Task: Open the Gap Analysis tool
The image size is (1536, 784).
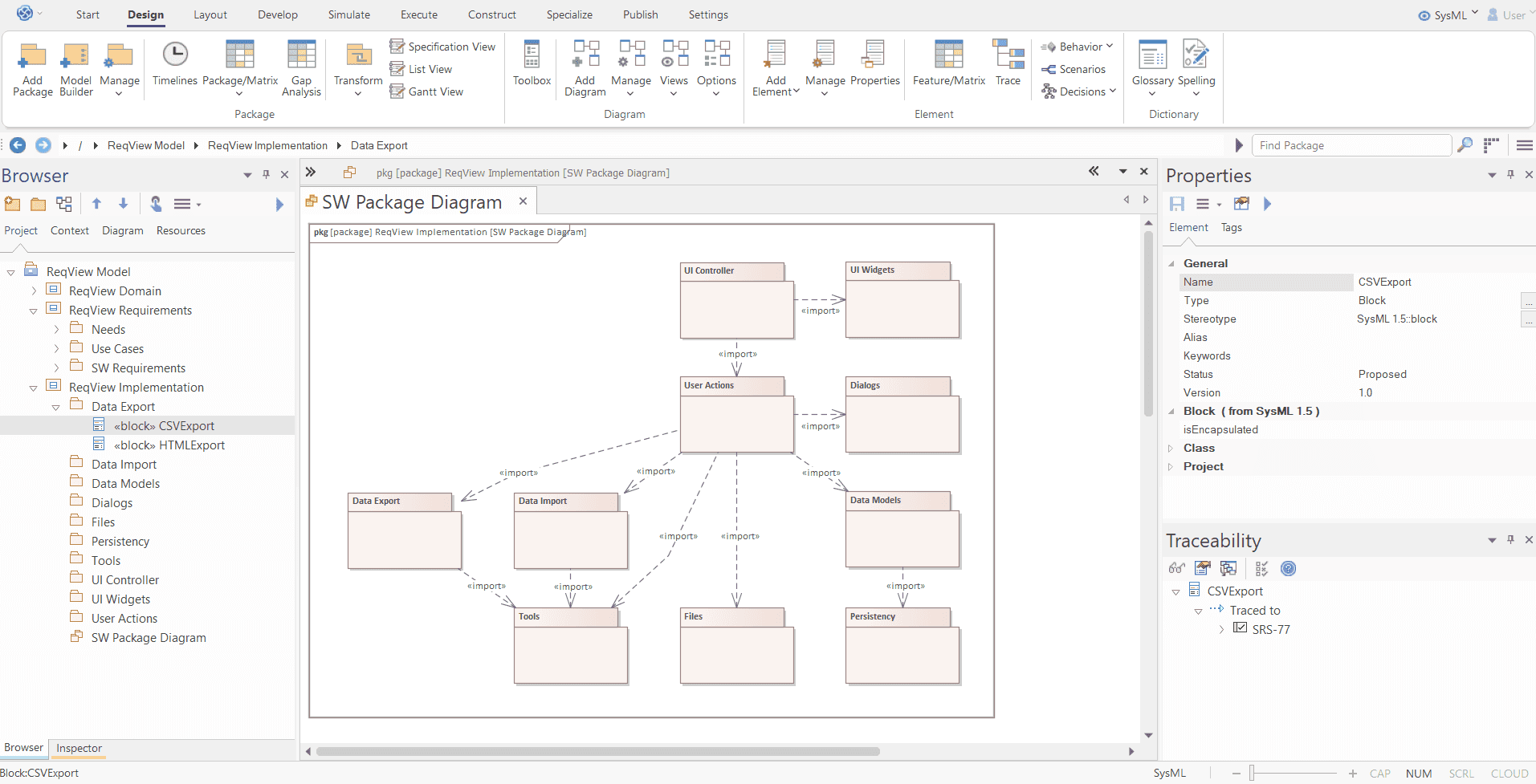Action: point(301,69)
